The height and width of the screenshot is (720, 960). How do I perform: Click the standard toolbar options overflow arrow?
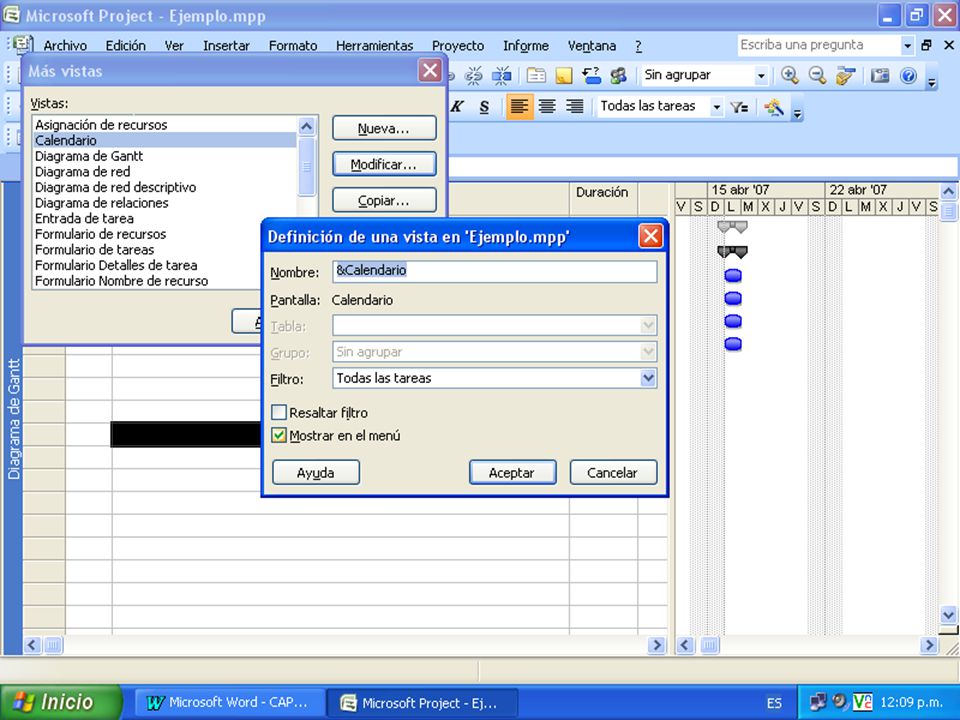932,81
